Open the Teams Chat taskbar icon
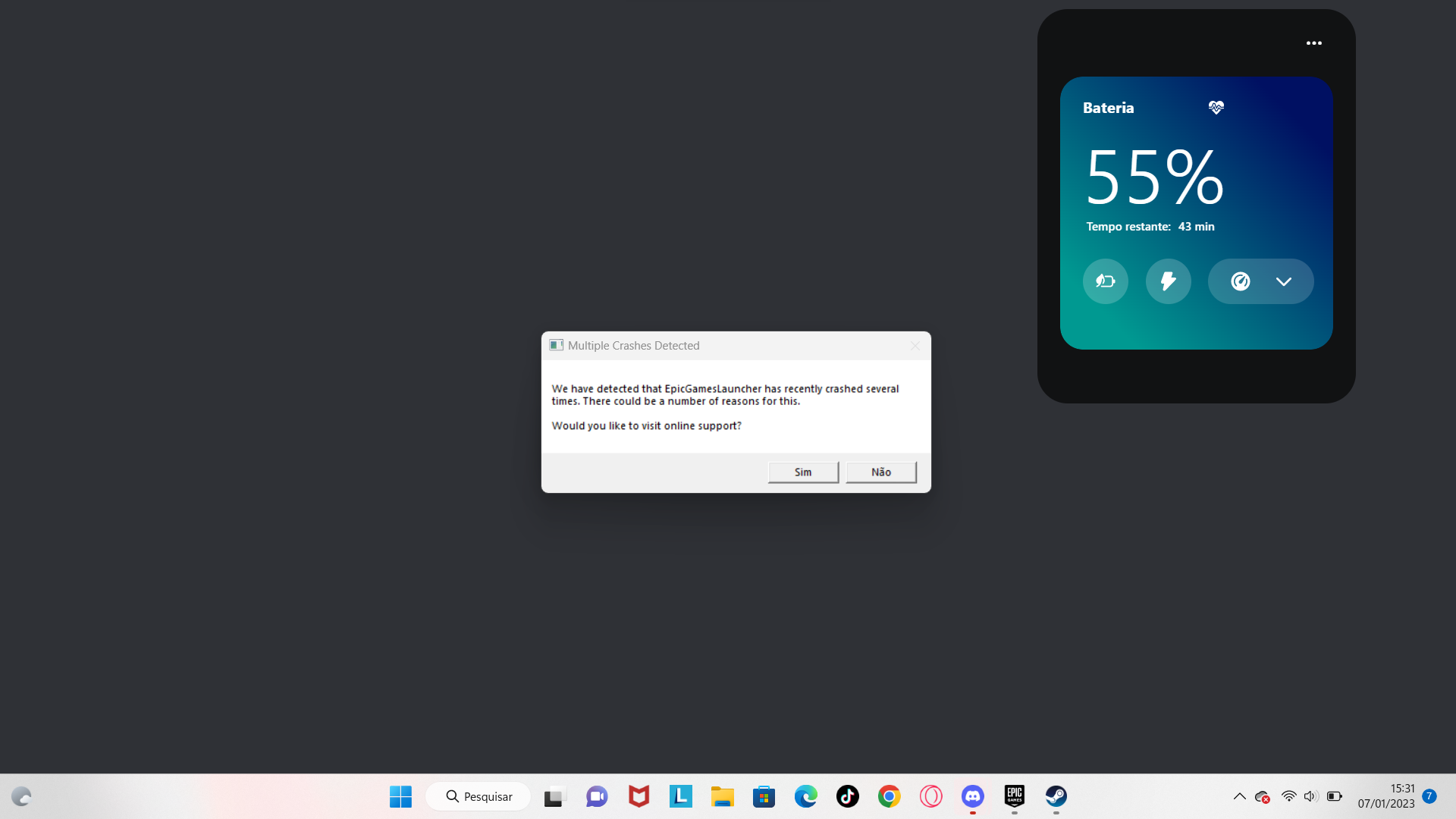 point(597,796)
